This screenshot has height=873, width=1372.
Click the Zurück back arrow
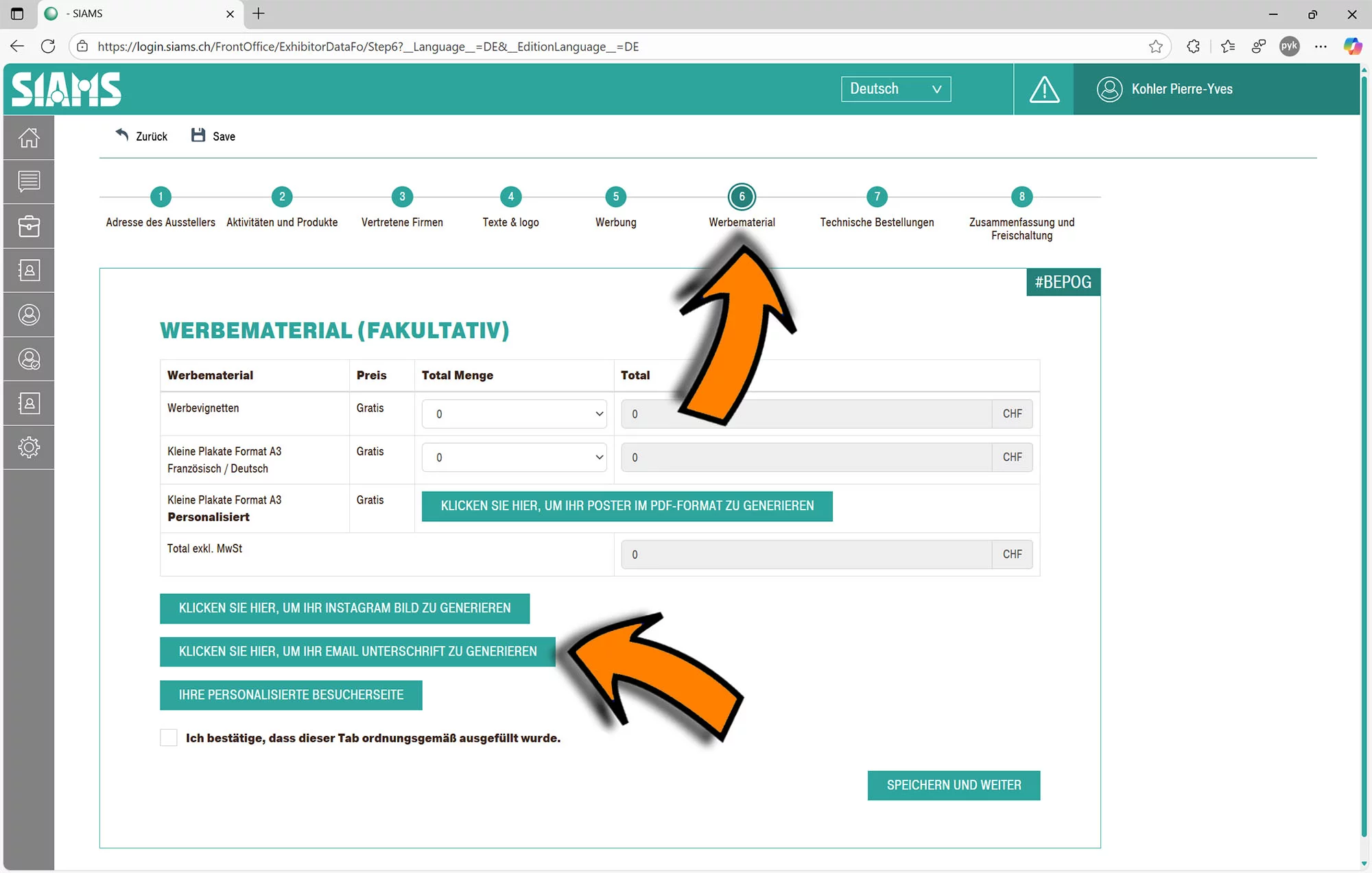point(122,135)
